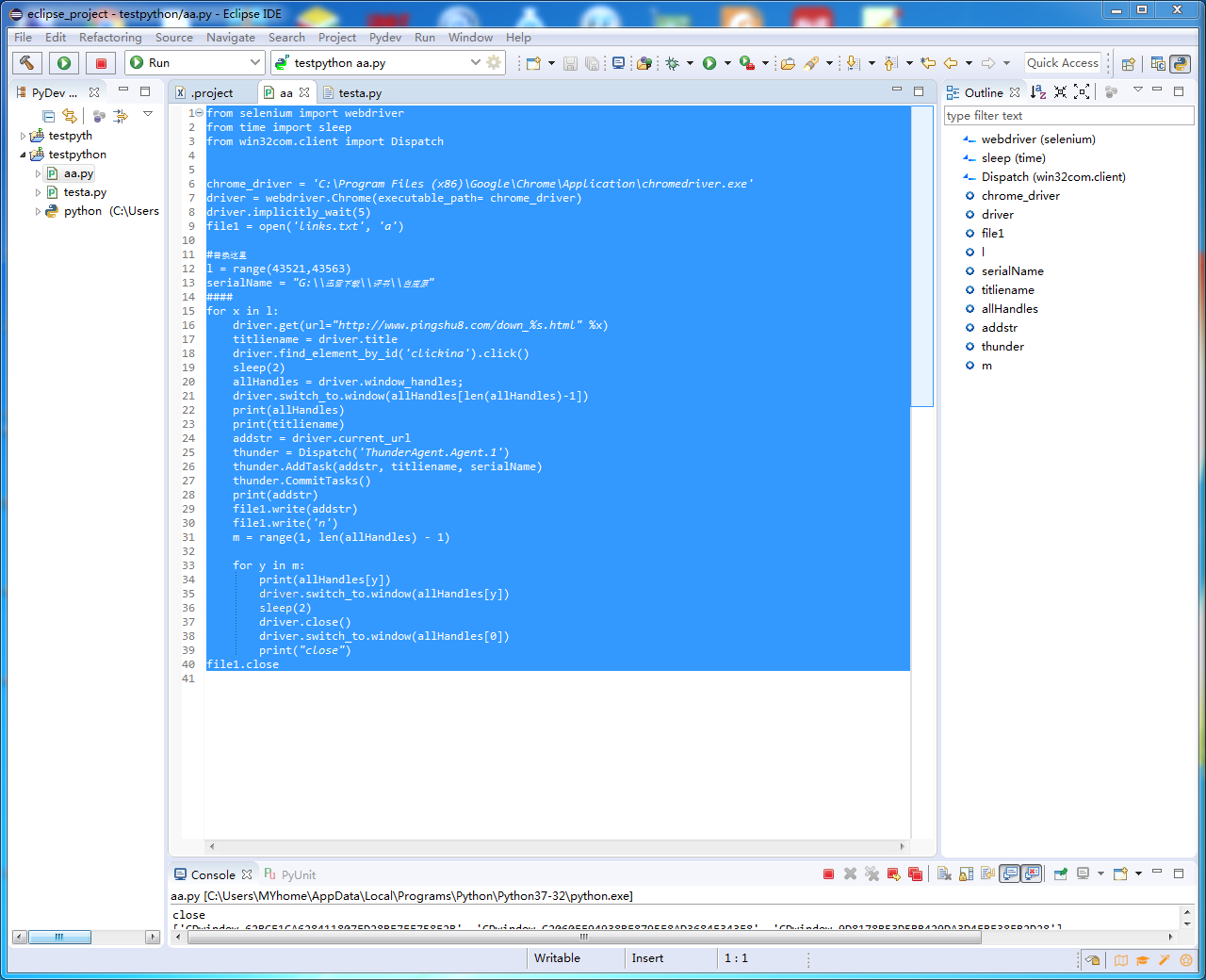Open the Pydev menu
Viewport: 1206px width, 980px height.
(x=385, y=38)
